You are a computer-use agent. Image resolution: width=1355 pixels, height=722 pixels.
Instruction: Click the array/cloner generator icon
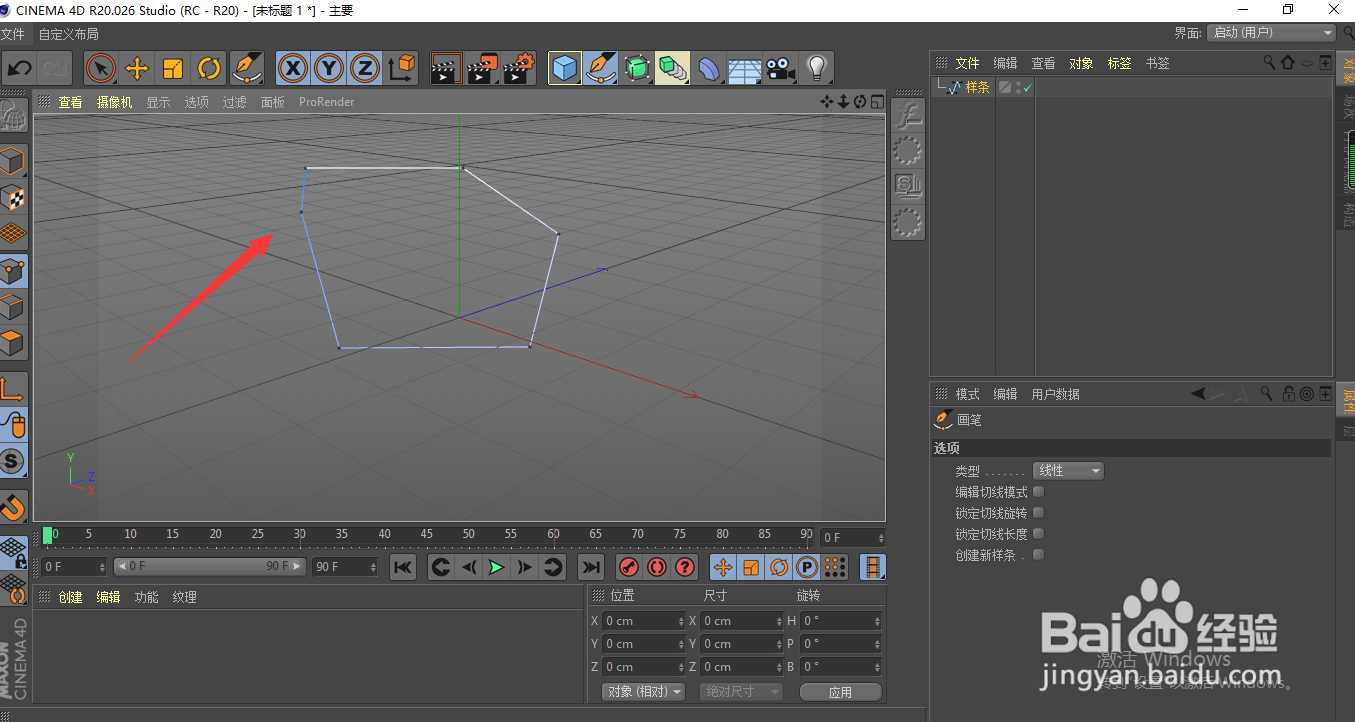tap(673, 68)
